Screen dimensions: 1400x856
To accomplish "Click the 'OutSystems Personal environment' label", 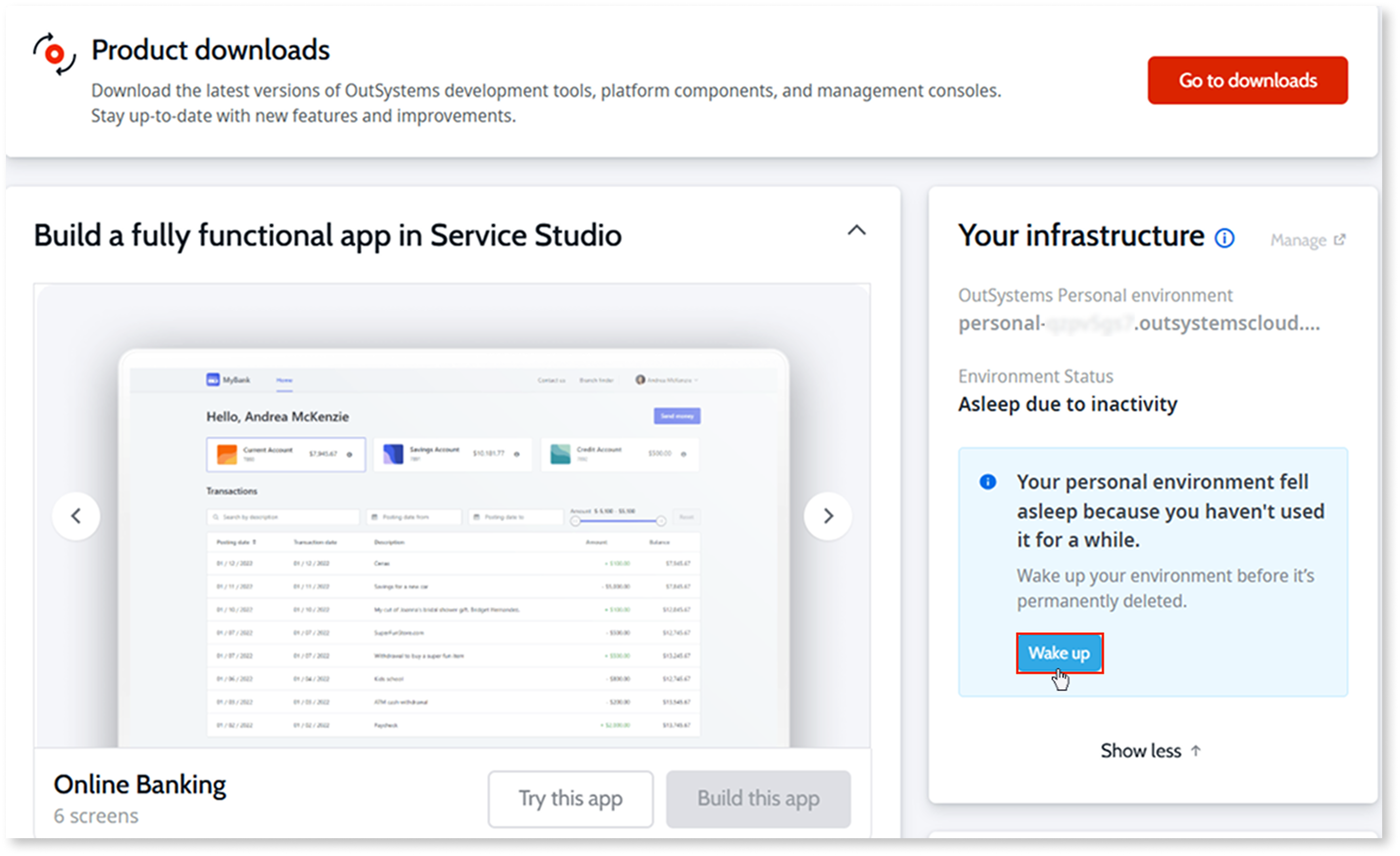I will 1095,295.
